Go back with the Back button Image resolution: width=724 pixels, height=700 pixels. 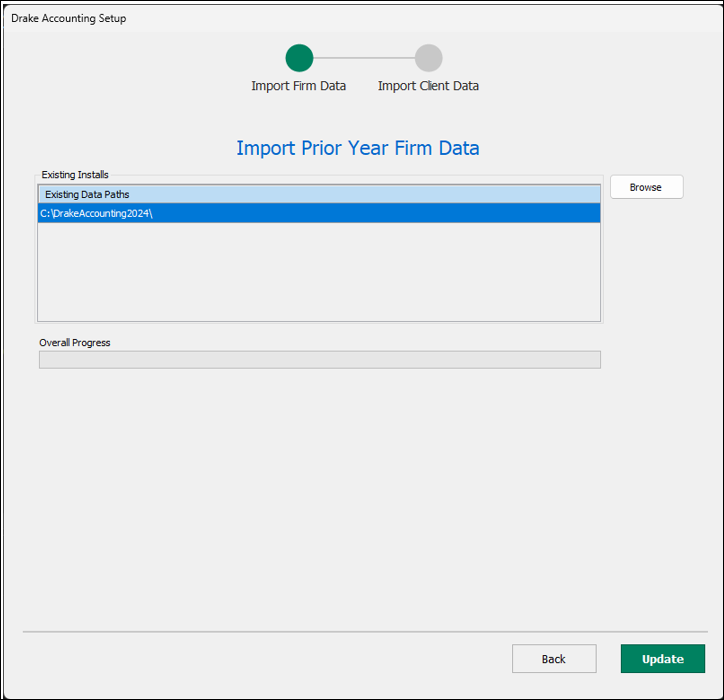(554, 658)
